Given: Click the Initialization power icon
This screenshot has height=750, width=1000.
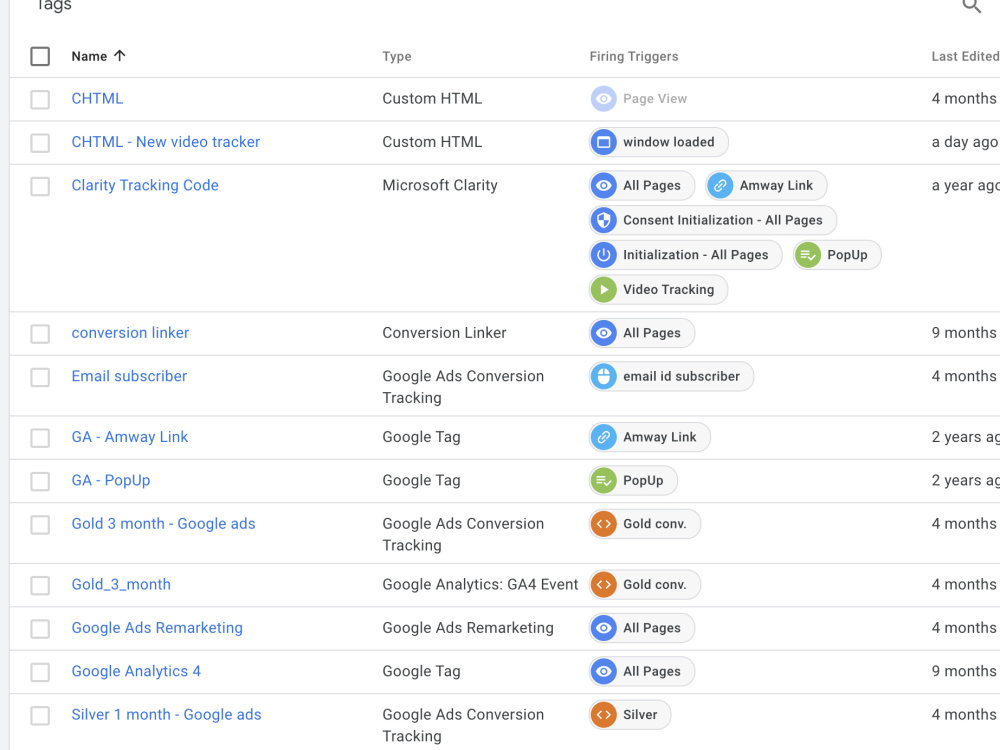Looking at the screenshot, I should pyautogui.click(x=603, y=255).
